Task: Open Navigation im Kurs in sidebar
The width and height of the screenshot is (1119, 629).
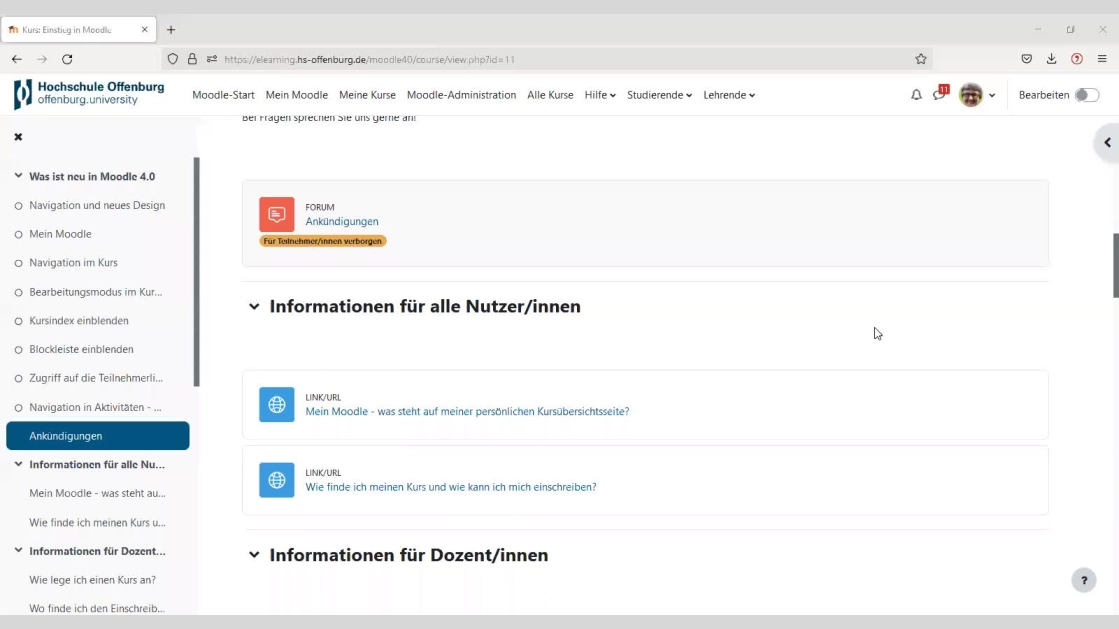Action: (74, 263)
